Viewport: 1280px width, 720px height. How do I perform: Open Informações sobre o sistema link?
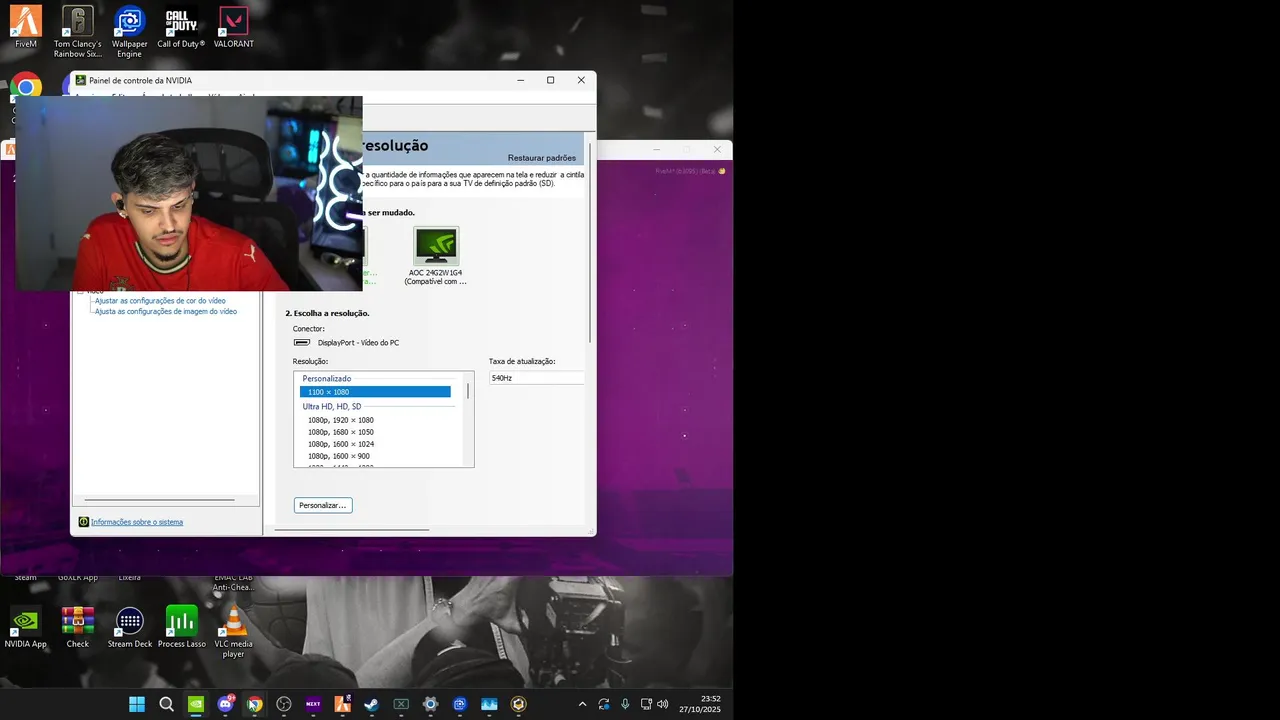(x=137, y=522)
